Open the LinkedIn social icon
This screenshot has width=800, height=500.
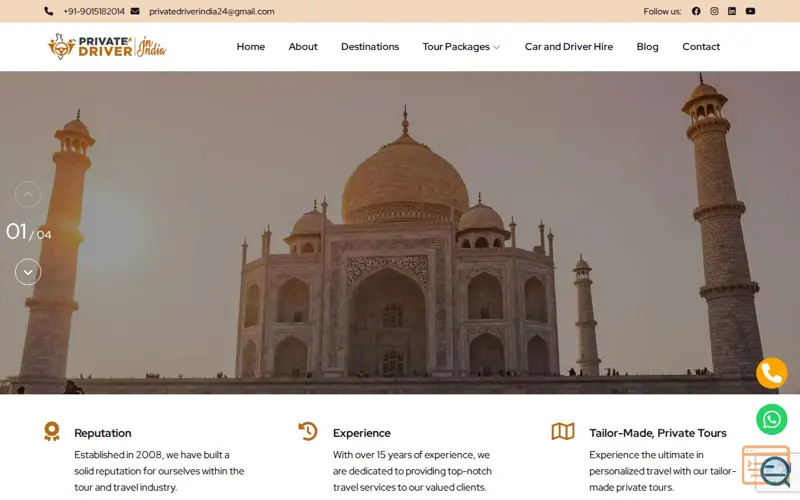pos(732,11)
